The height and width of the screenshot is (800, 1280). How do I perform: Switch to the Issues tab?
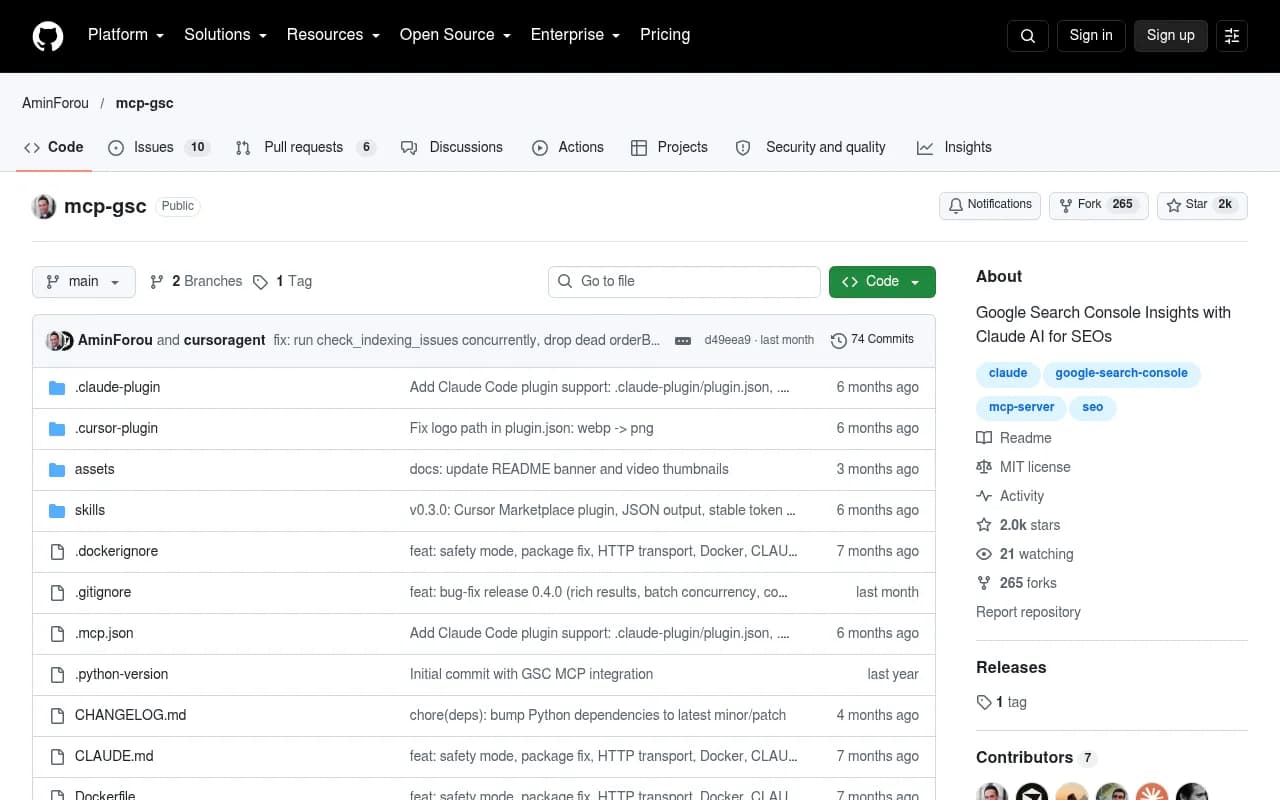[x=157, y=147]
